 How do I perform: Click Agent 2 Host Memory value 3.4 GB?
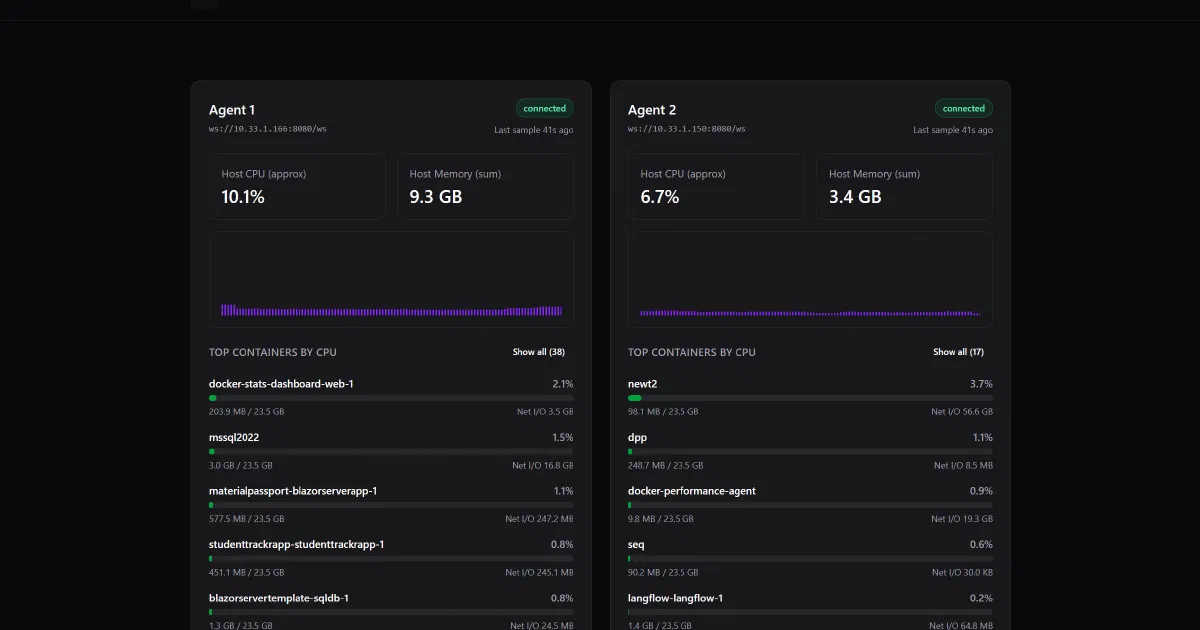coord(855,197)
